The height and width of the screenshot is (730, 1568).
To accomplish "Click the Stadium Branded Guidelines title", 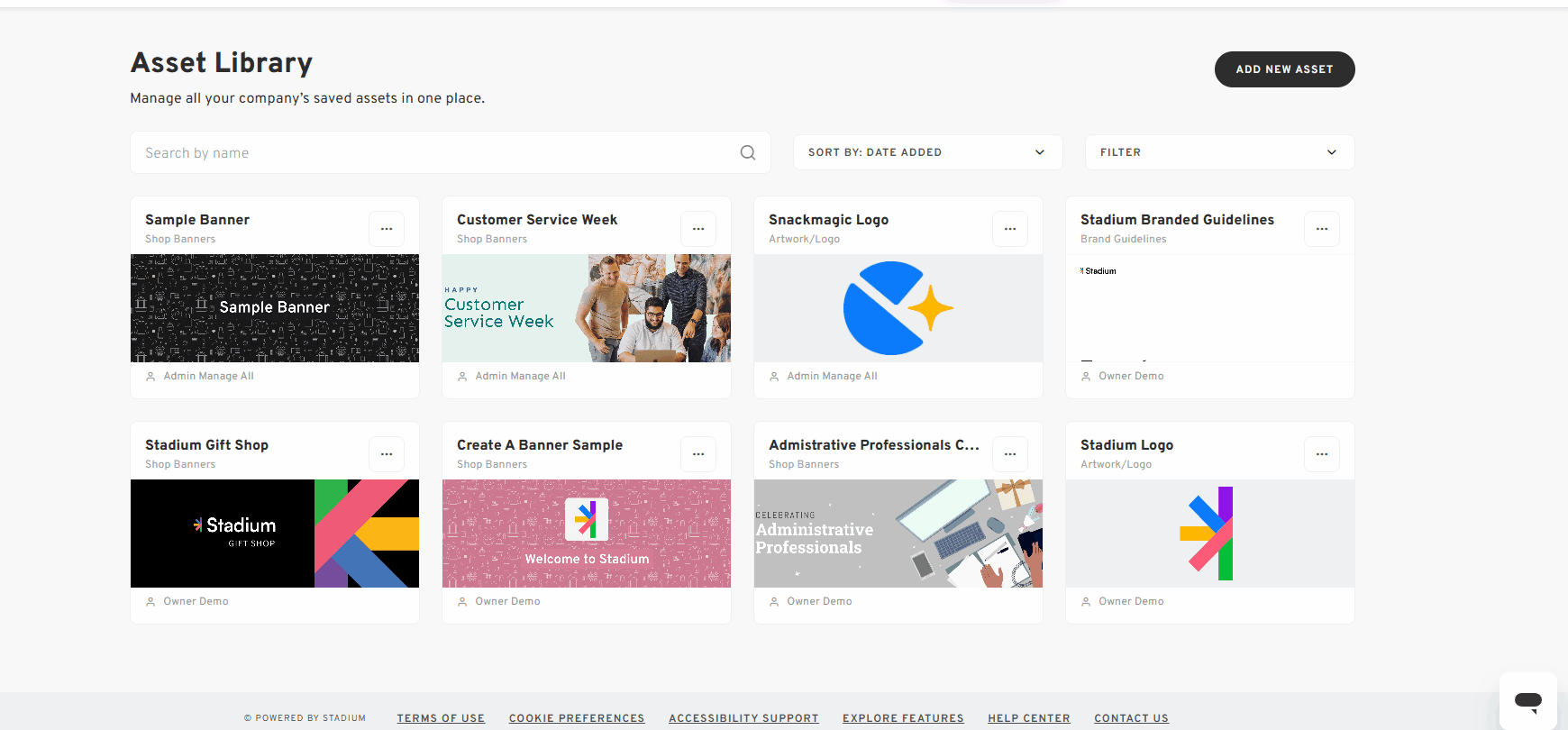I will point(1177,220).
